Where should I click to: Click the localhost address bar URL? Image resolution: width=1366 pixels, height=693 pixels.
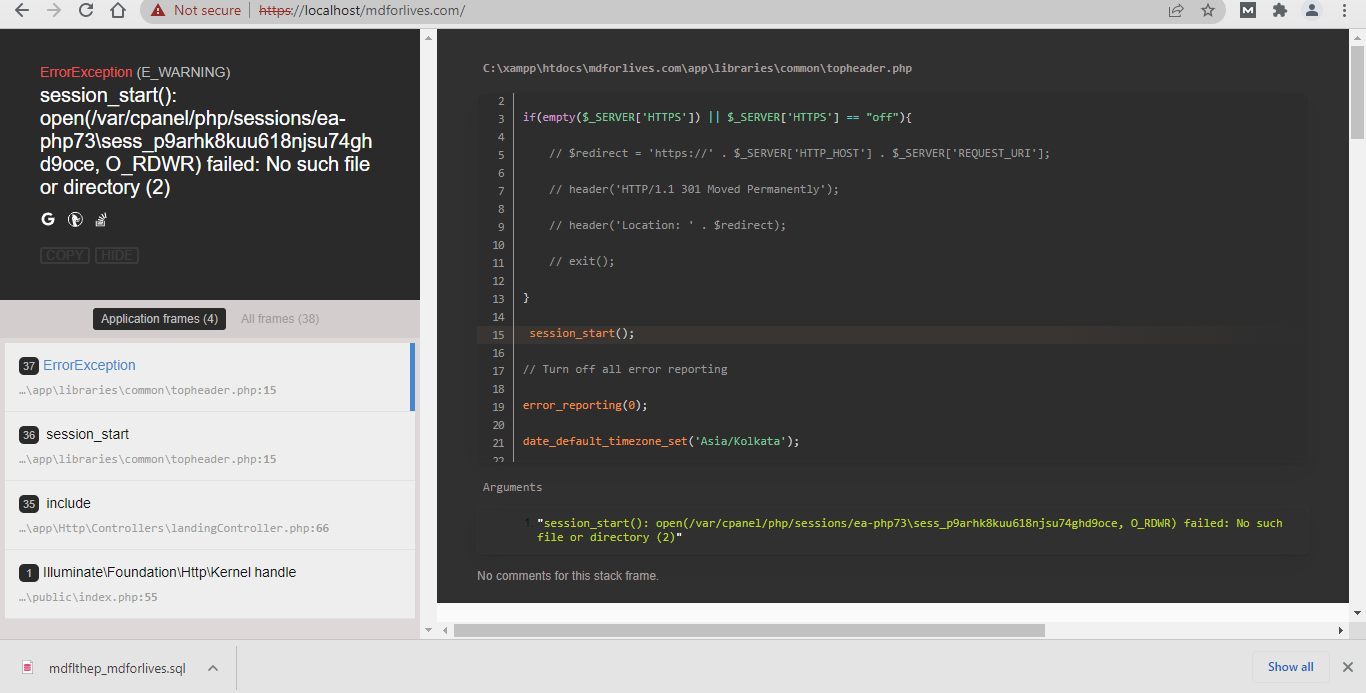click(362, 11)
